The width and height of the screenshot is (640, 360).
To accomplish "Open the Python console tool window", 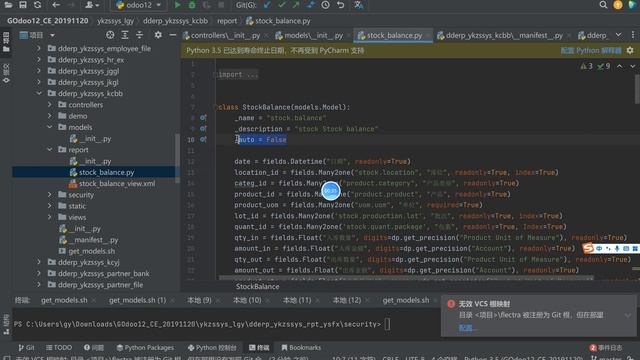I will [212, 347].
